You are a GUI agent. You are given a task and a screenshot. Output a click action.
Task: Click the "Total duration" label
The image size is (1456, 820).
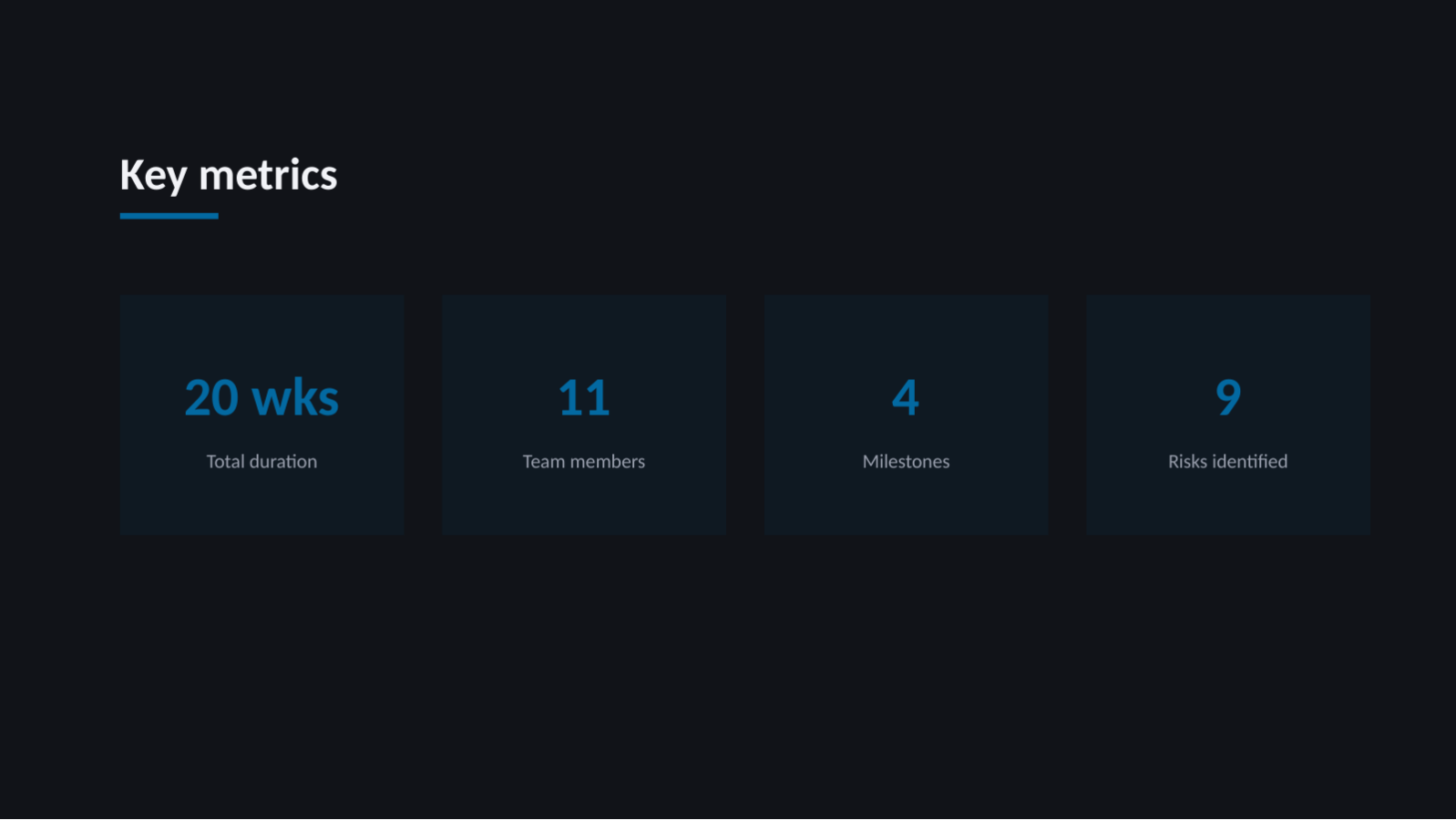click(261, 461)
